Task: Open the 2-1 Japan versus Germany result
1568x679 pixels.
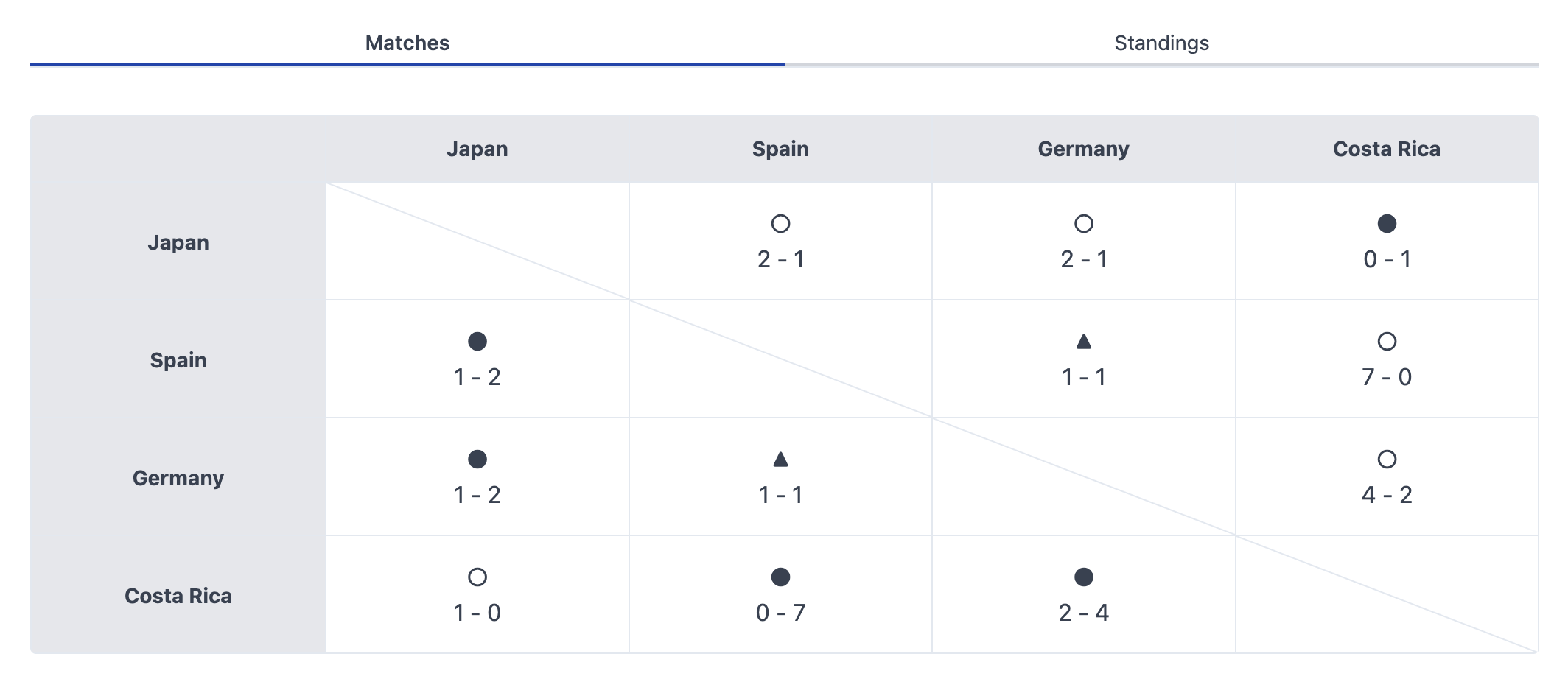Action: tap(1083, 259)
